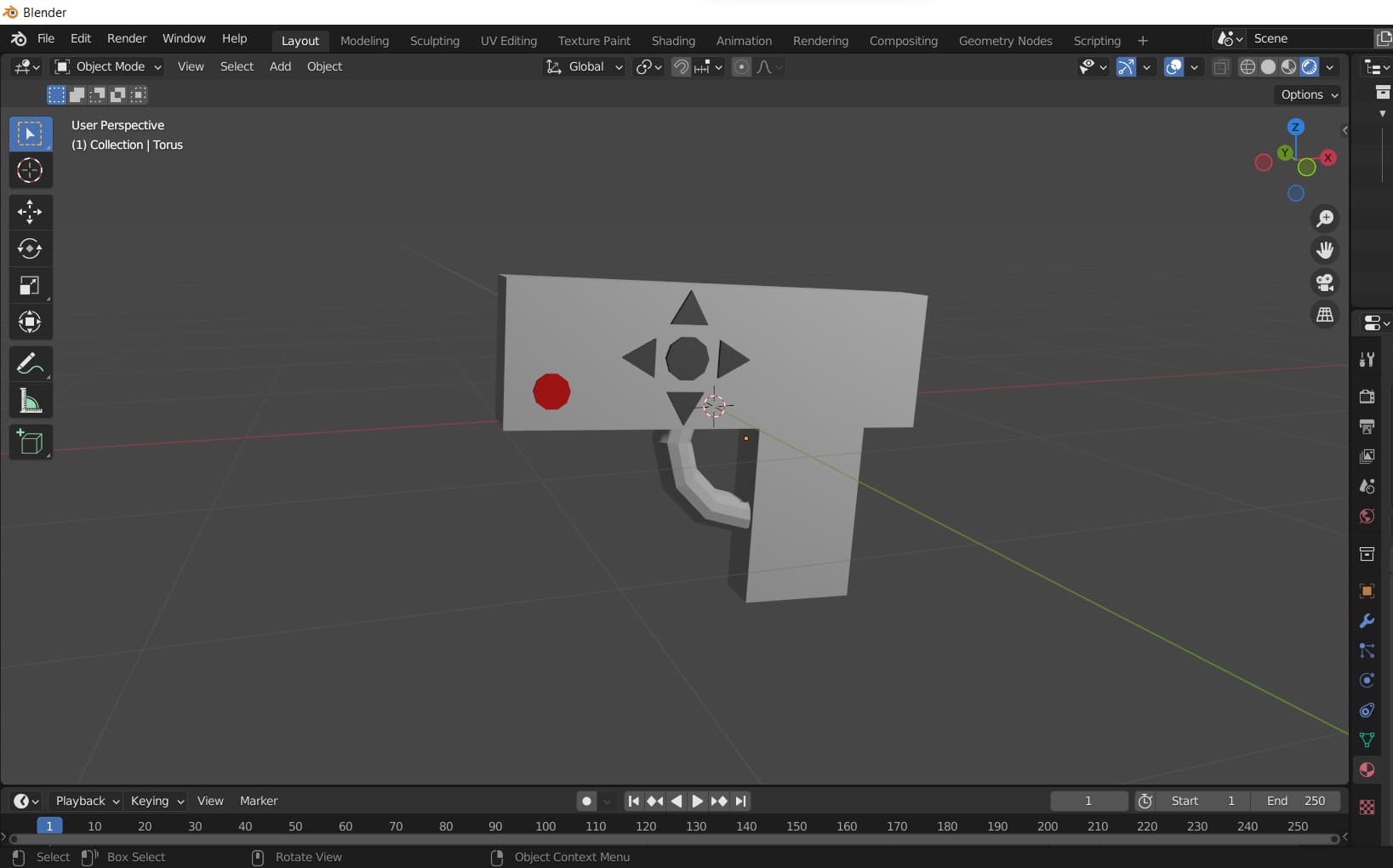Viewport: 1393px width, 868px height.
Task: Open the World properties panel
Action: coord(1365,516)
